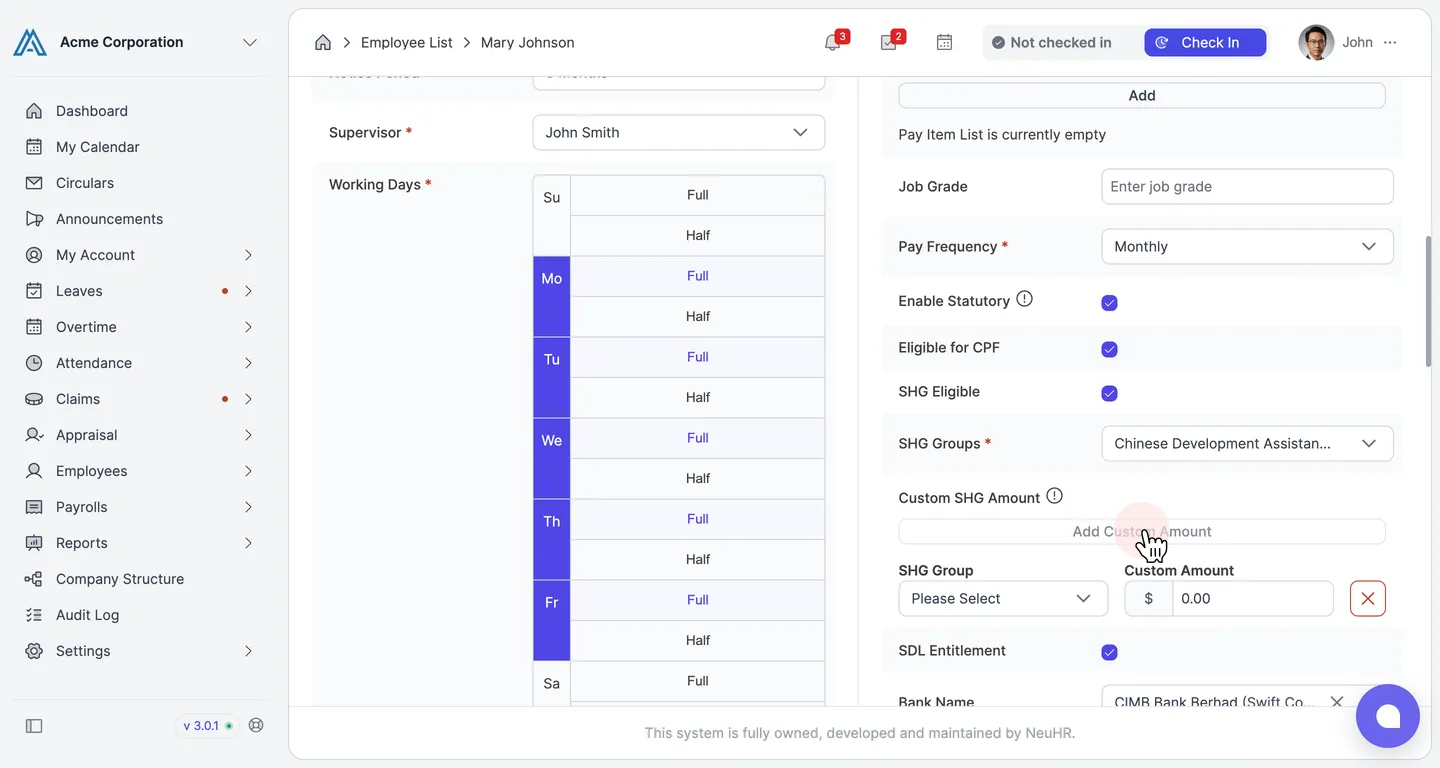Click the Attendance clock icon
This screenshot has width=1440, height=768.
pos(34,363)
